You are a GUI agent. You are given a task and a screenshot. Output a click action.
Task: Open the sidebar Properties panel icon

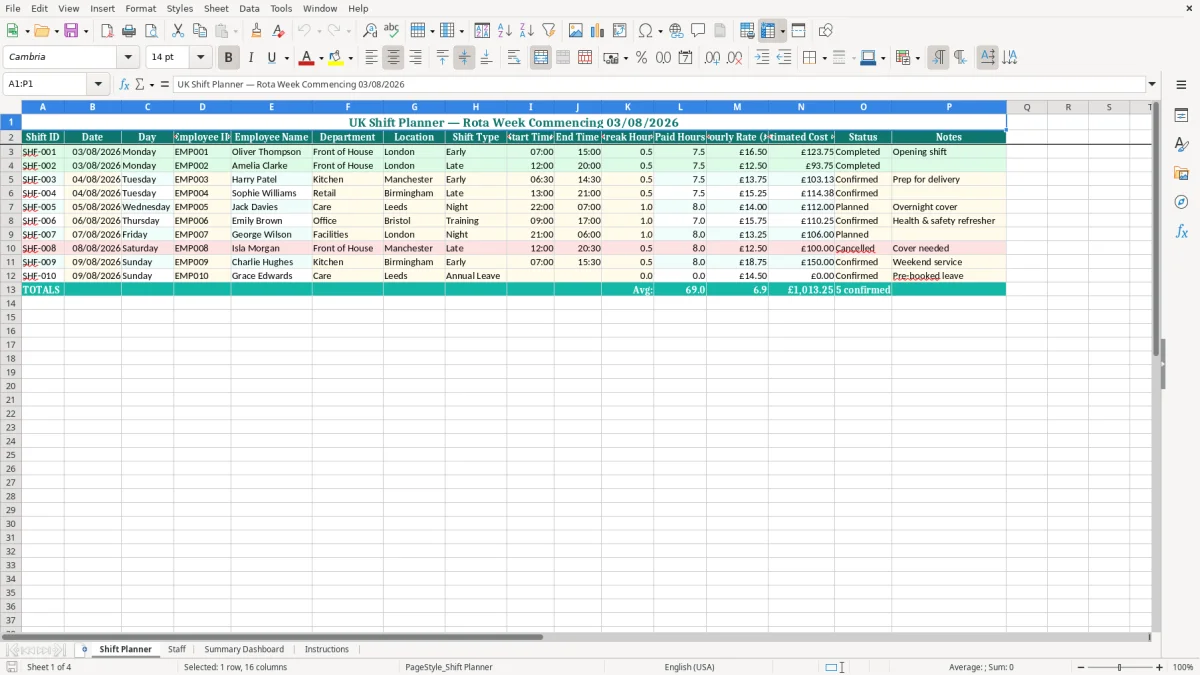[x=1181, y=116]
